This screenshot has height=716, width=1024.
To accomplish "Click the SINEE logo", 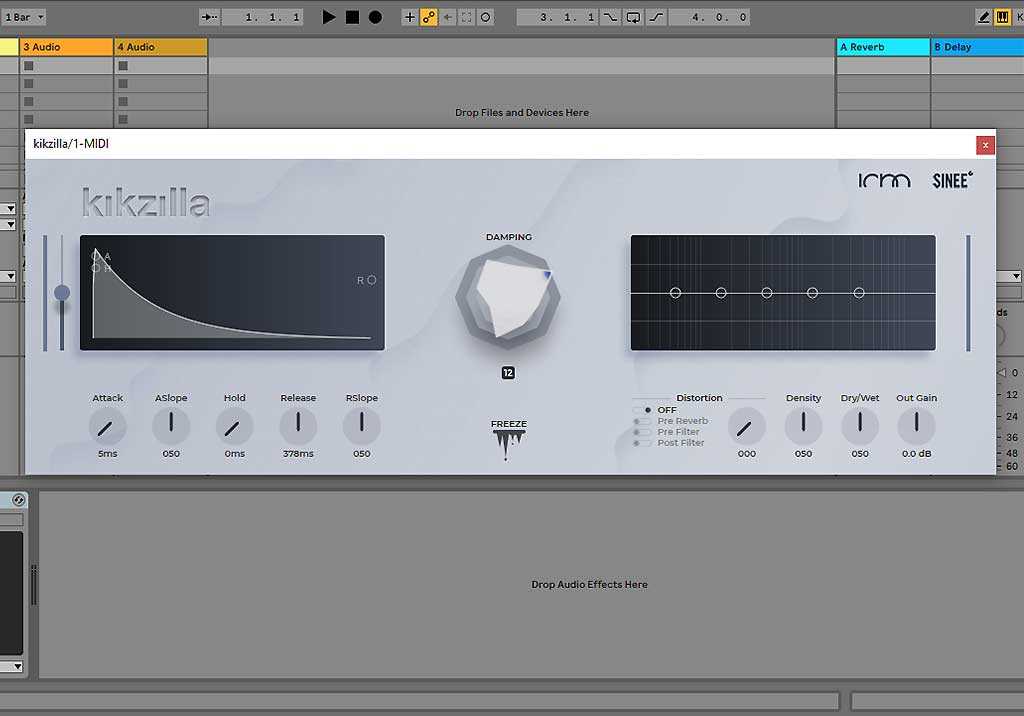I will coord(952,180).
